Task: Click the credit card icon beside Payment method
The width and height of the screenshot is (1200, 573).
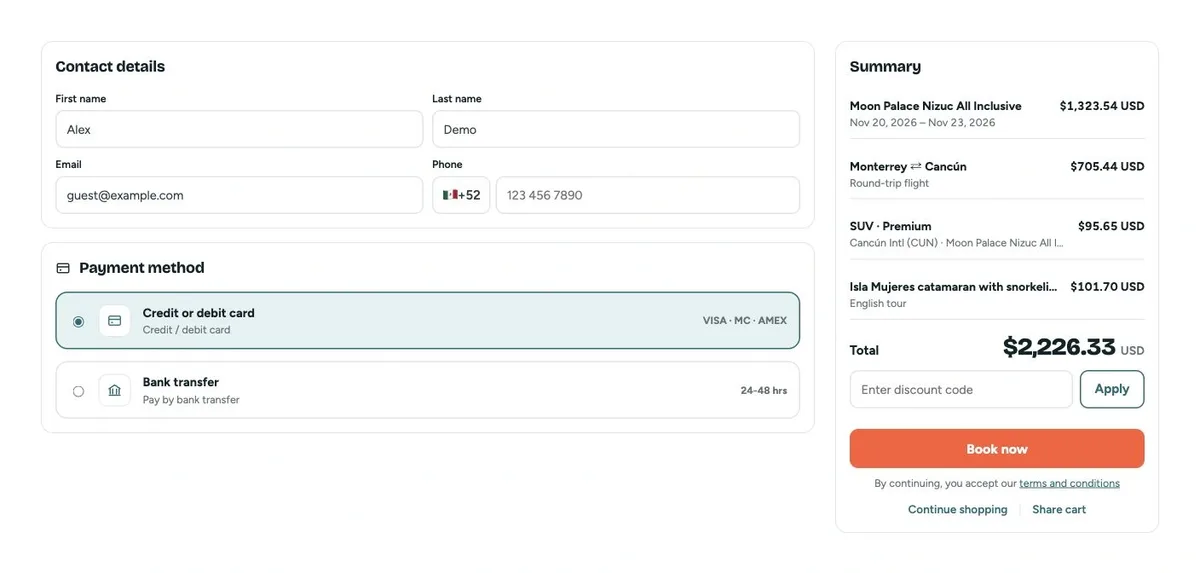Action: point(63,268)
